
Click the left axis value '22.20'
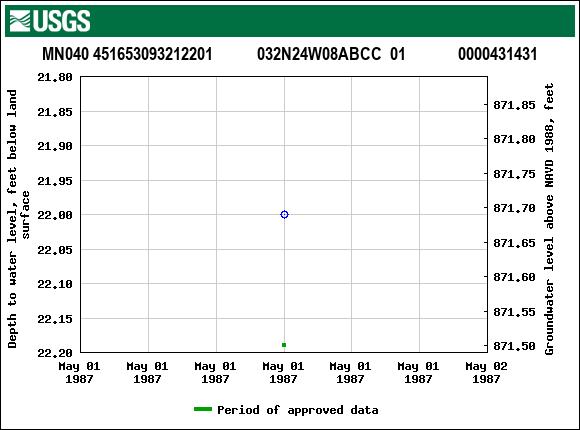click(x=55, y=353)
